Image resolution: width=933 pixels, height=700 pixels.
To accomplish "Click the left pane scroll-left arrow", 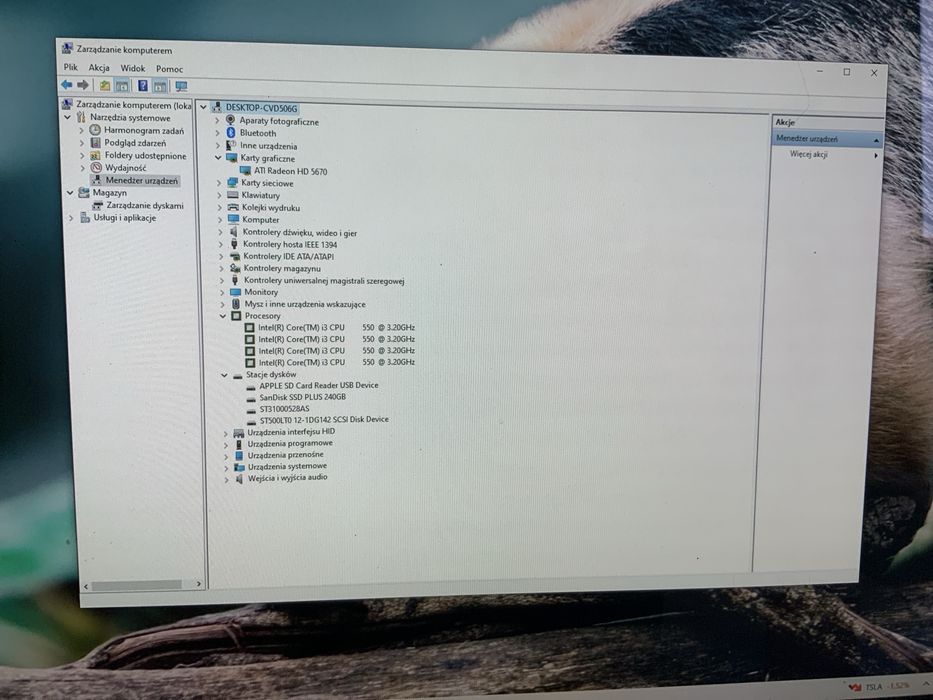I will [x=86, y=586].
